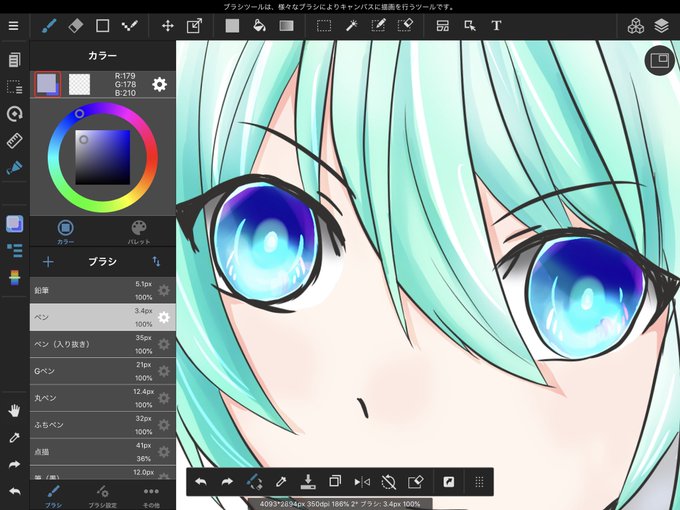680x510 pixels.
Task: Switch to the カラー tab
Action: point(65,232)
